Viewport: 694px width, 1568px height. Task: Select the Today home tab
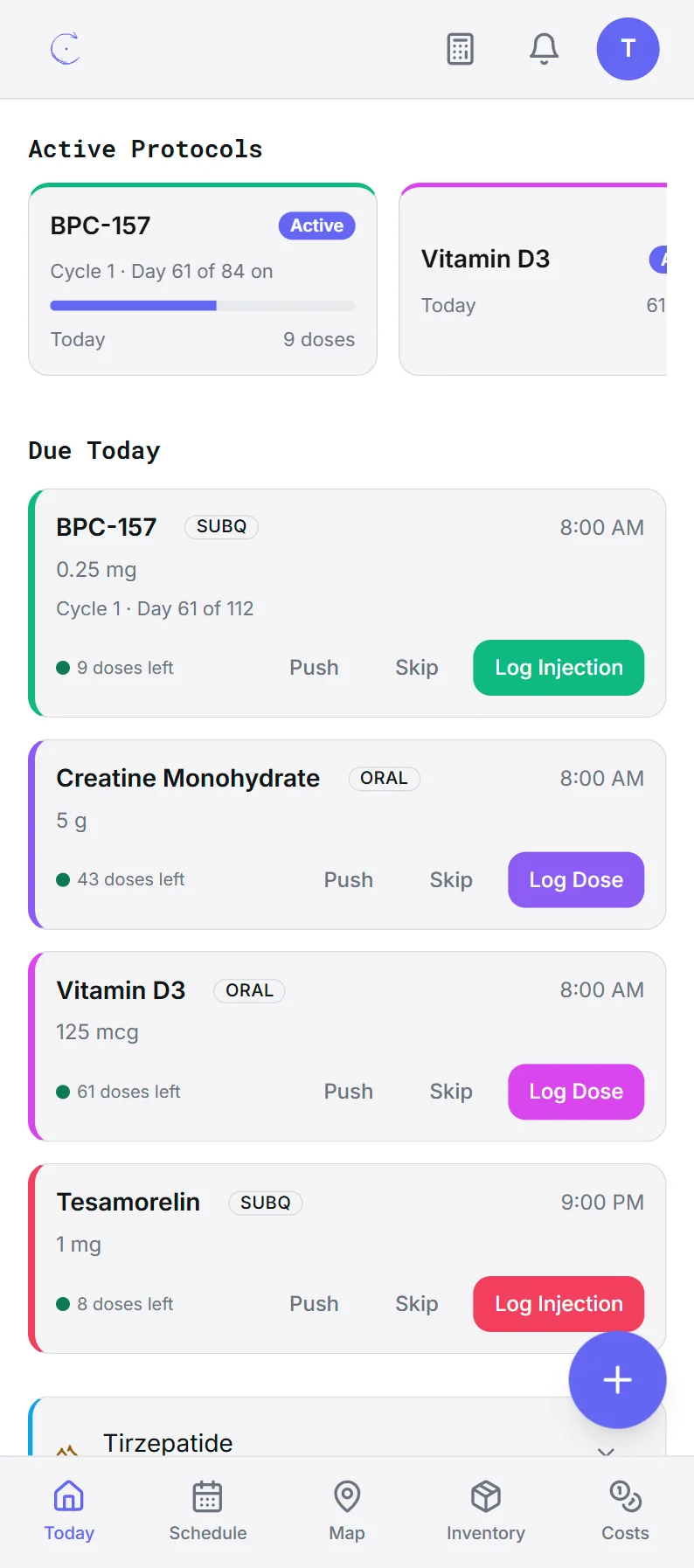69,1512
